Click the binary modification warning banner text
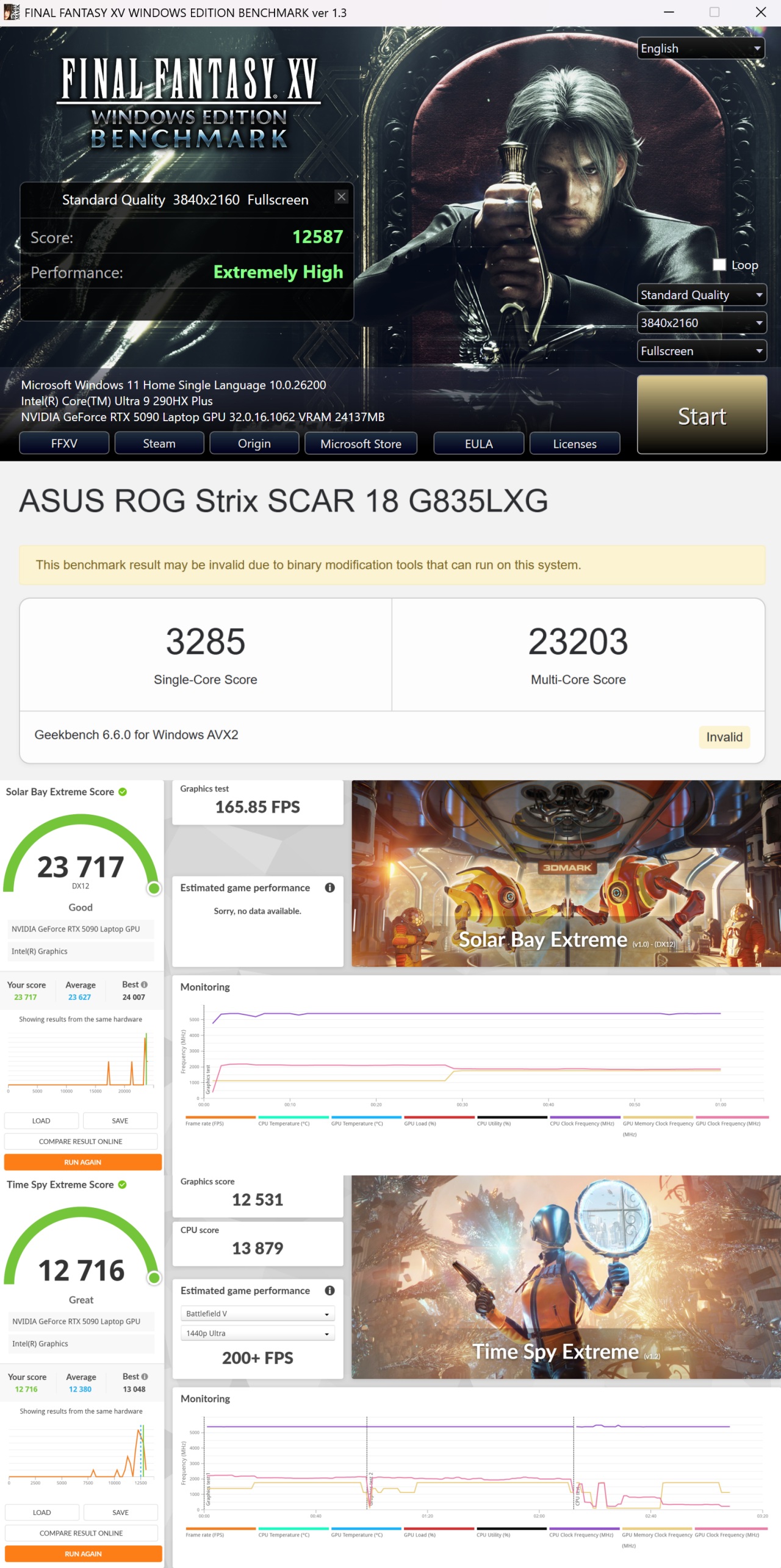Image resolution: width=781 pixels, height=1568 pixels. tap(308, 565)
